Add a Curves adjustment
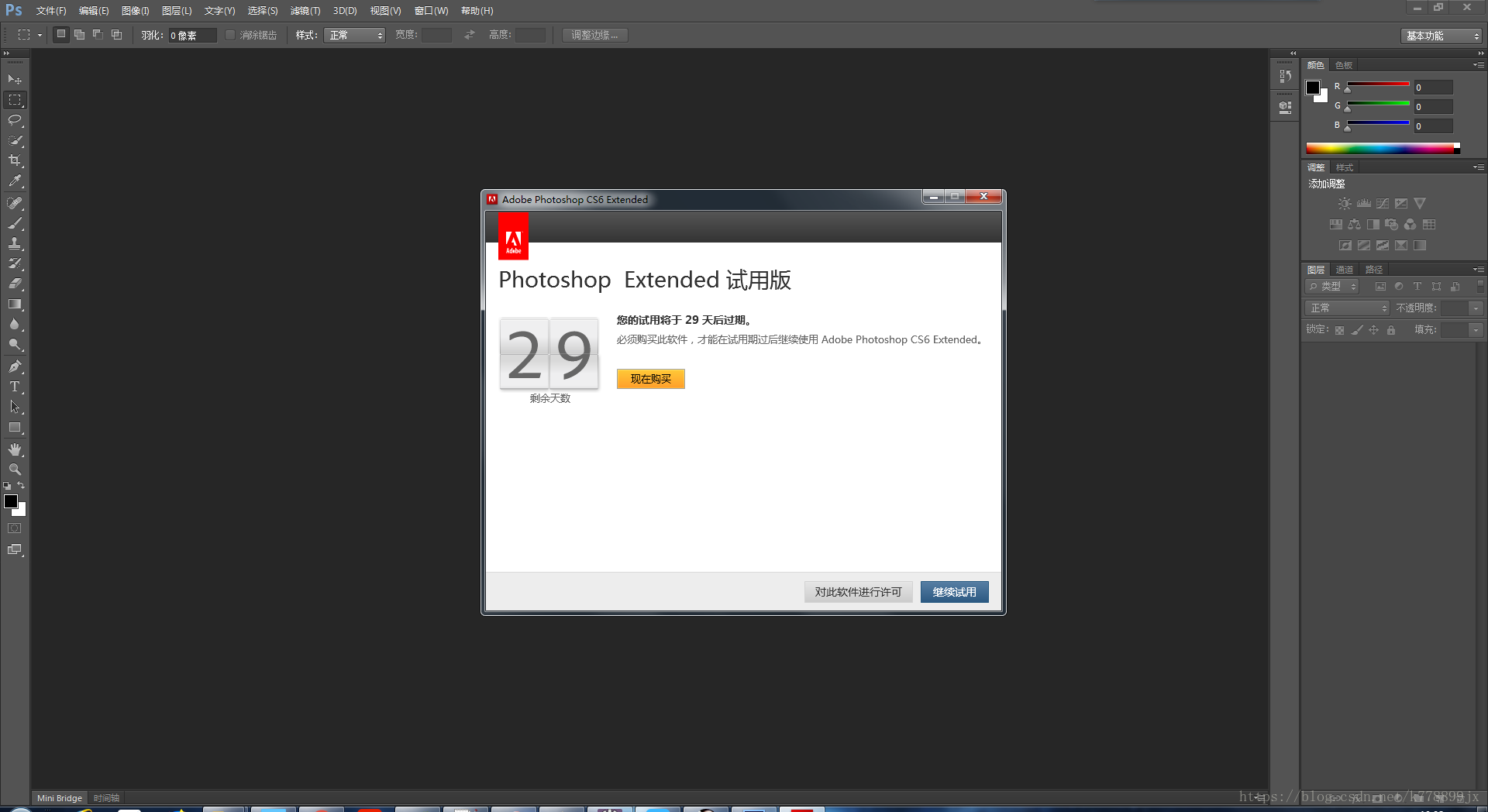 point(1383,204)
